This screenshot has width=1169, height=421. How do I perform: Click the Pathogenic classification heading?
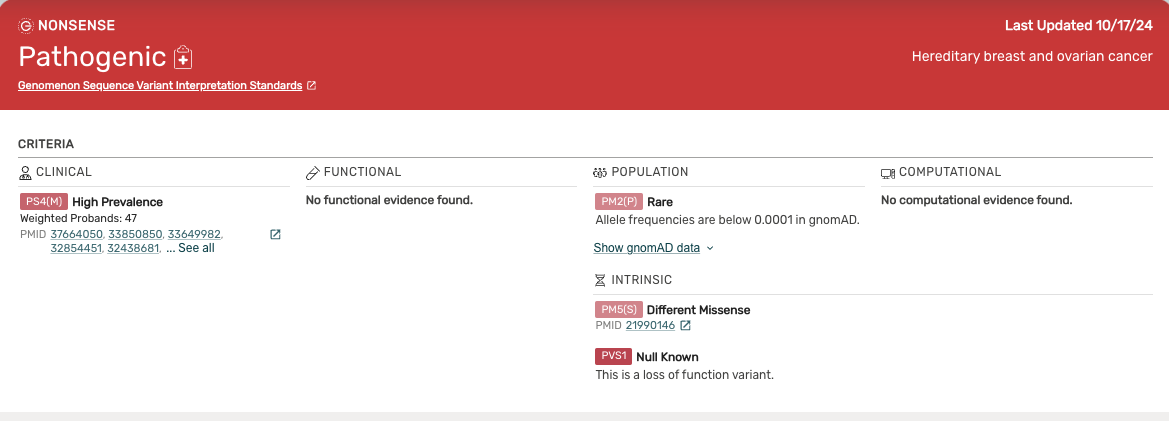point(92,57)
